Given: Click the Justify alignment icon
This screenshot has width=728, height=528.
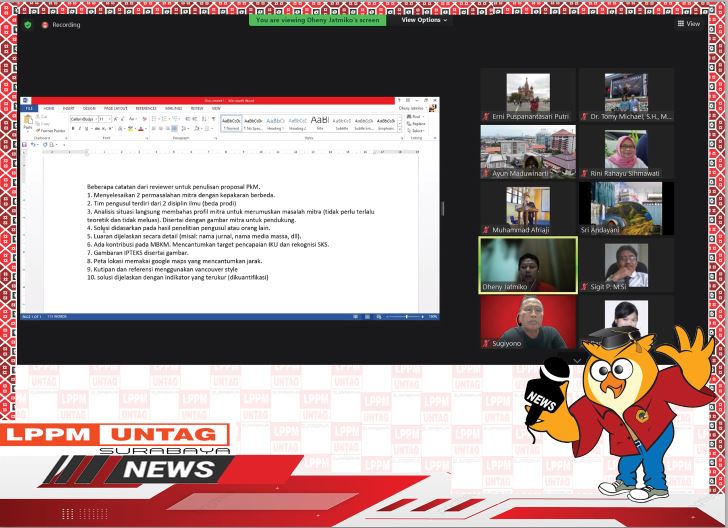Looking at the screenshot, I should click(174, 128).
